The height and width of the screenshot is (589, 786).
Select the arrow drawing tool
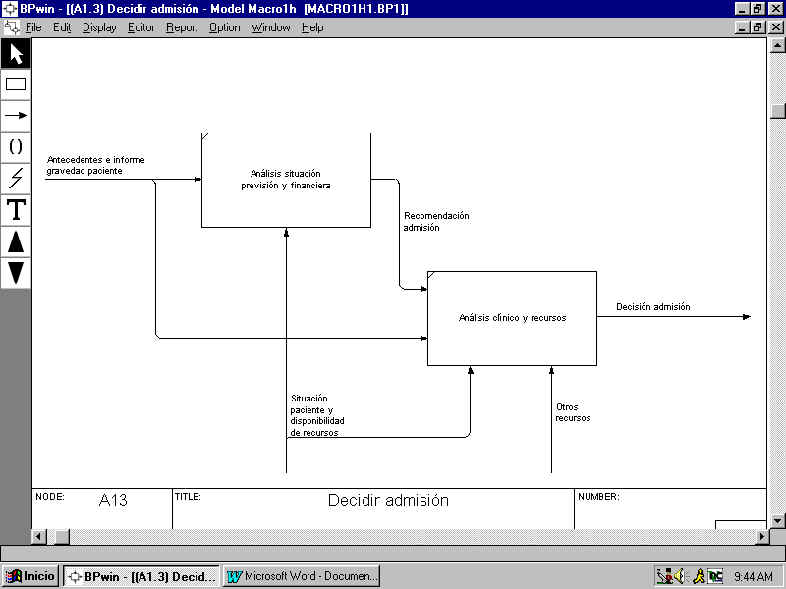[x=16, y=116]
